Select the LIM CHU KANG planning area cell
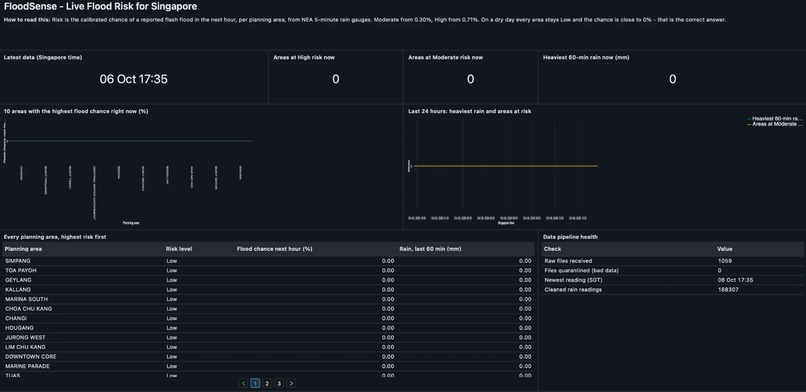 coord(25,347)
